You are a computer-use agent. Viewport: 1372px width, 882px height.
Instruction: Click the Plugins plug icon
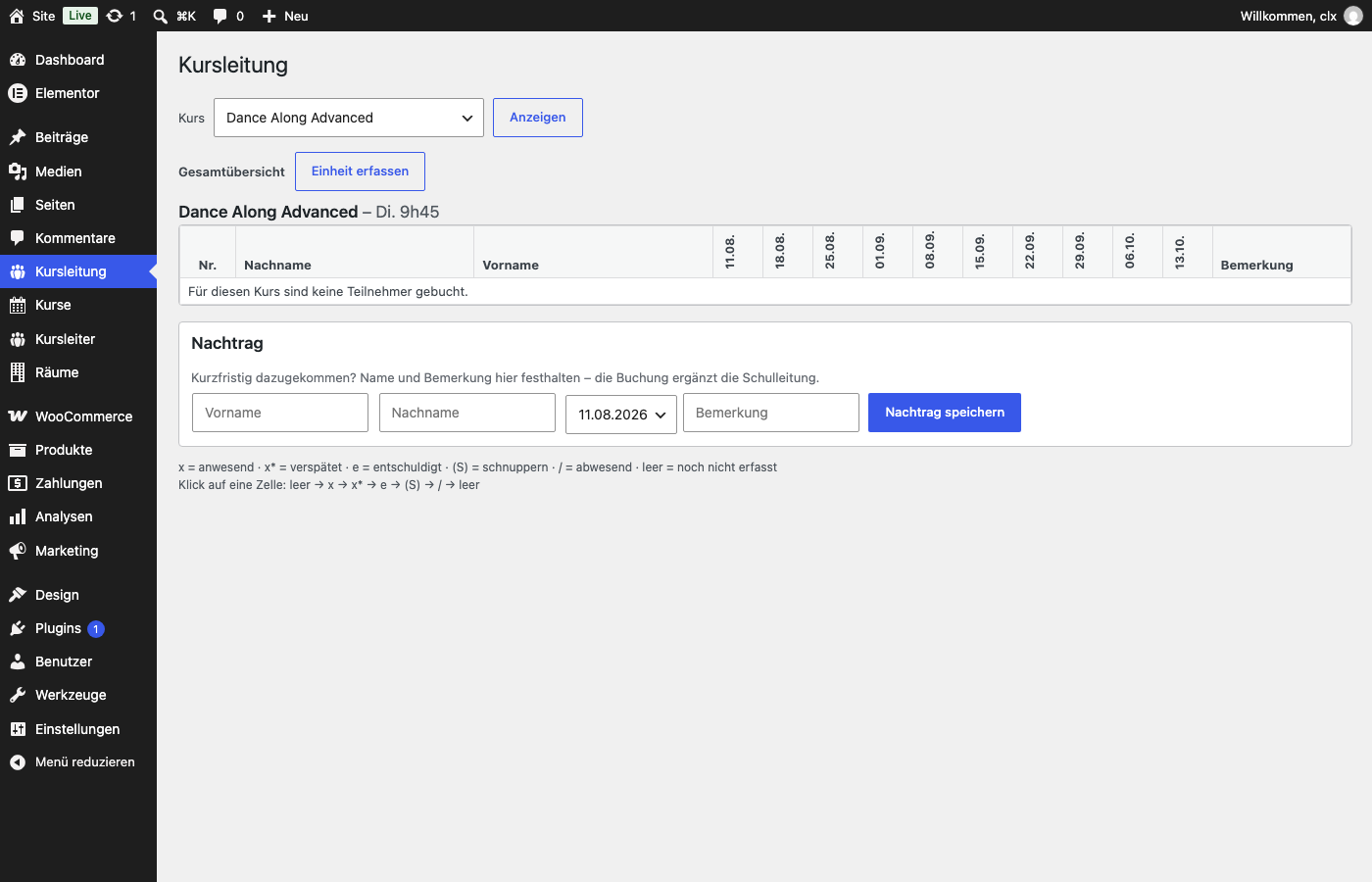pyautogui.click(x=18, y=628)
